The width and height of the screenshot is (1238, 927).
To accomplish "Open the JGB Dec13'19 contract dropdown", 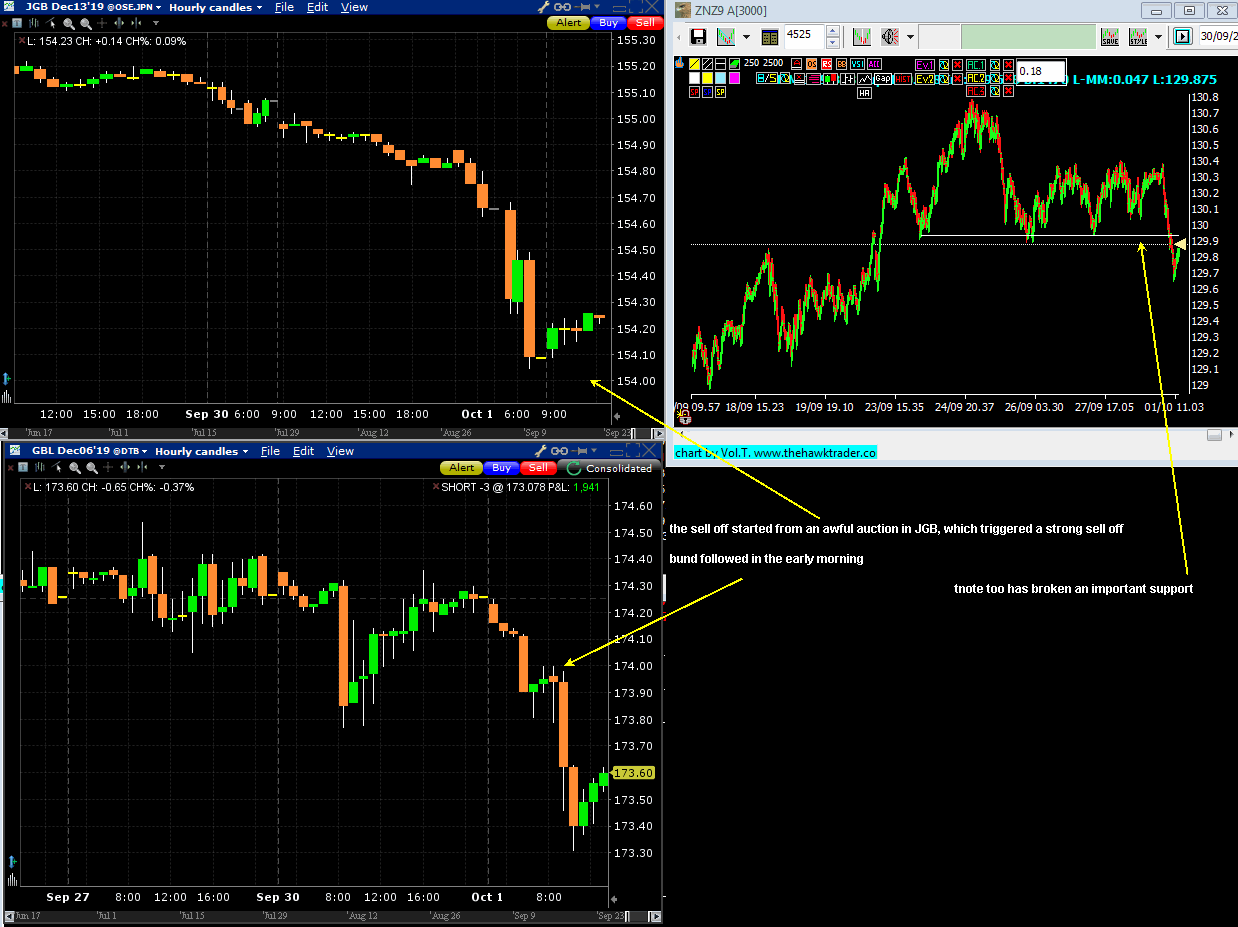I will tap(159, 7).
